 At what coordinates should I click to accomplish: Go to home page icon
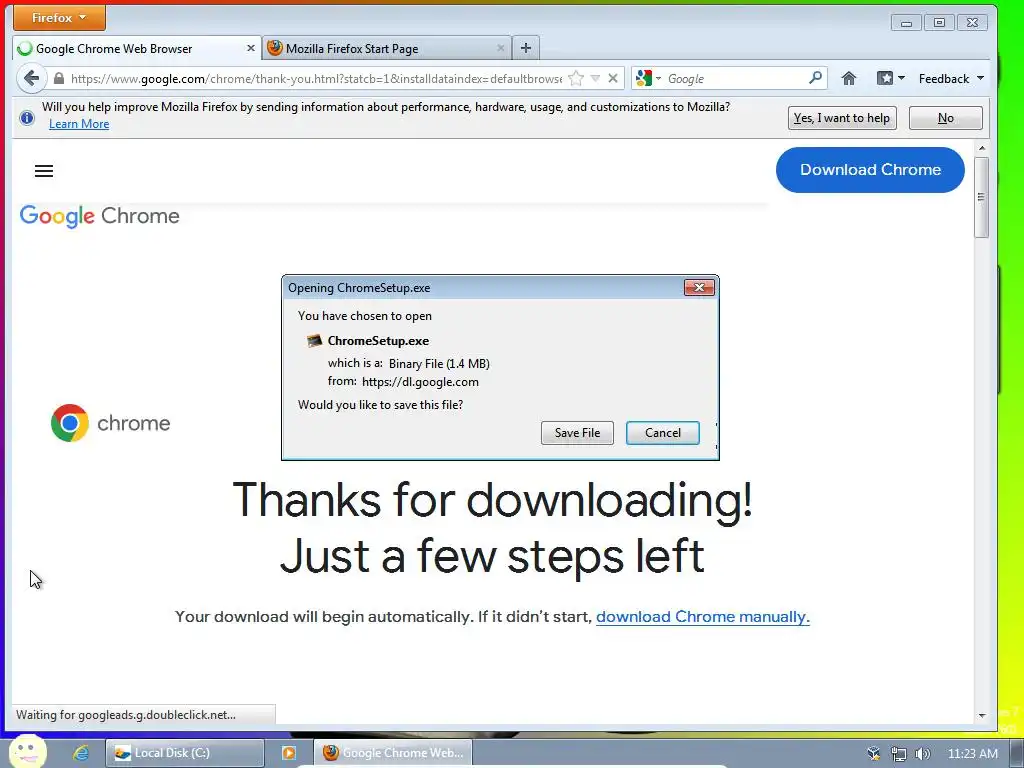848,78
